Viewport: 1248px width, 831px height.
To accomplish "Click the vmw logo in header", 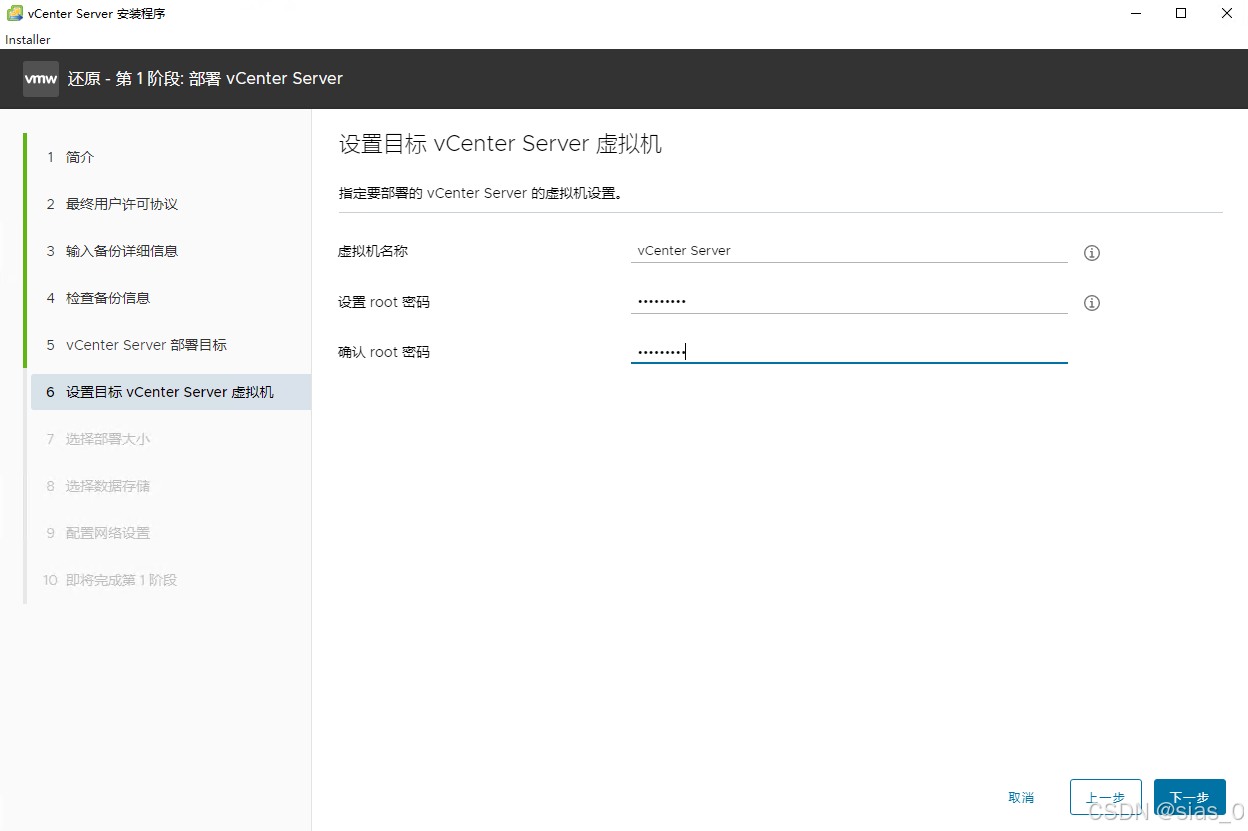I will [41, 78].
